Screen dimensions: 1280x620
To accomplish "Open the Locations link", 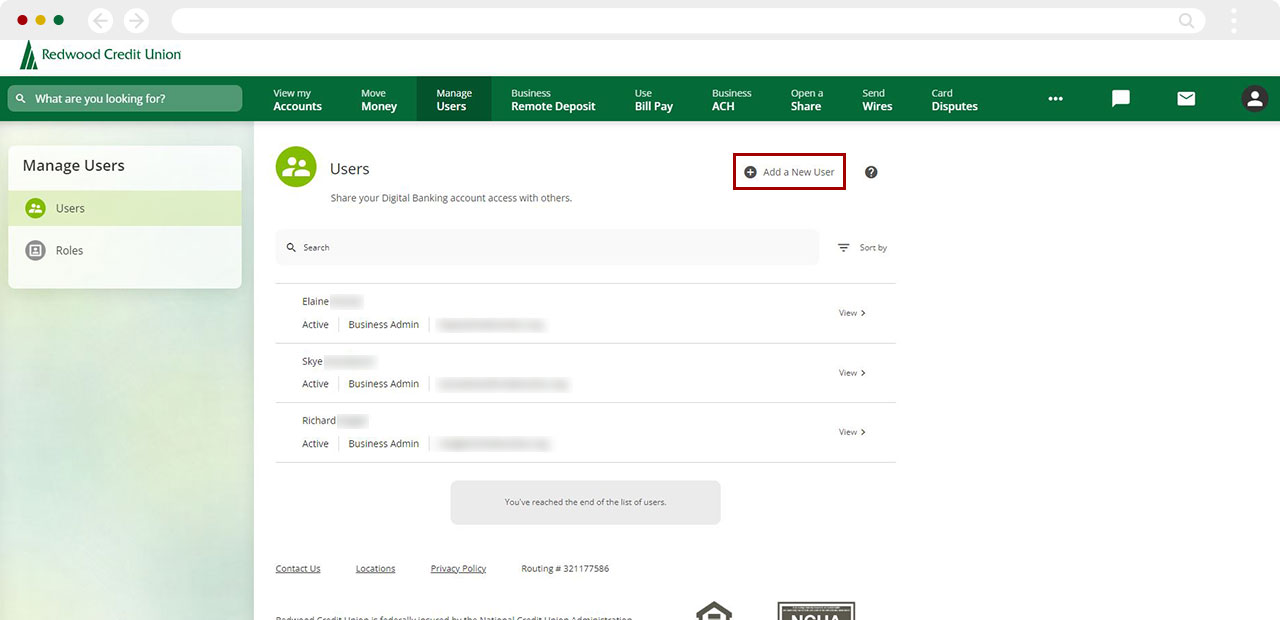I will coord(375,569).
